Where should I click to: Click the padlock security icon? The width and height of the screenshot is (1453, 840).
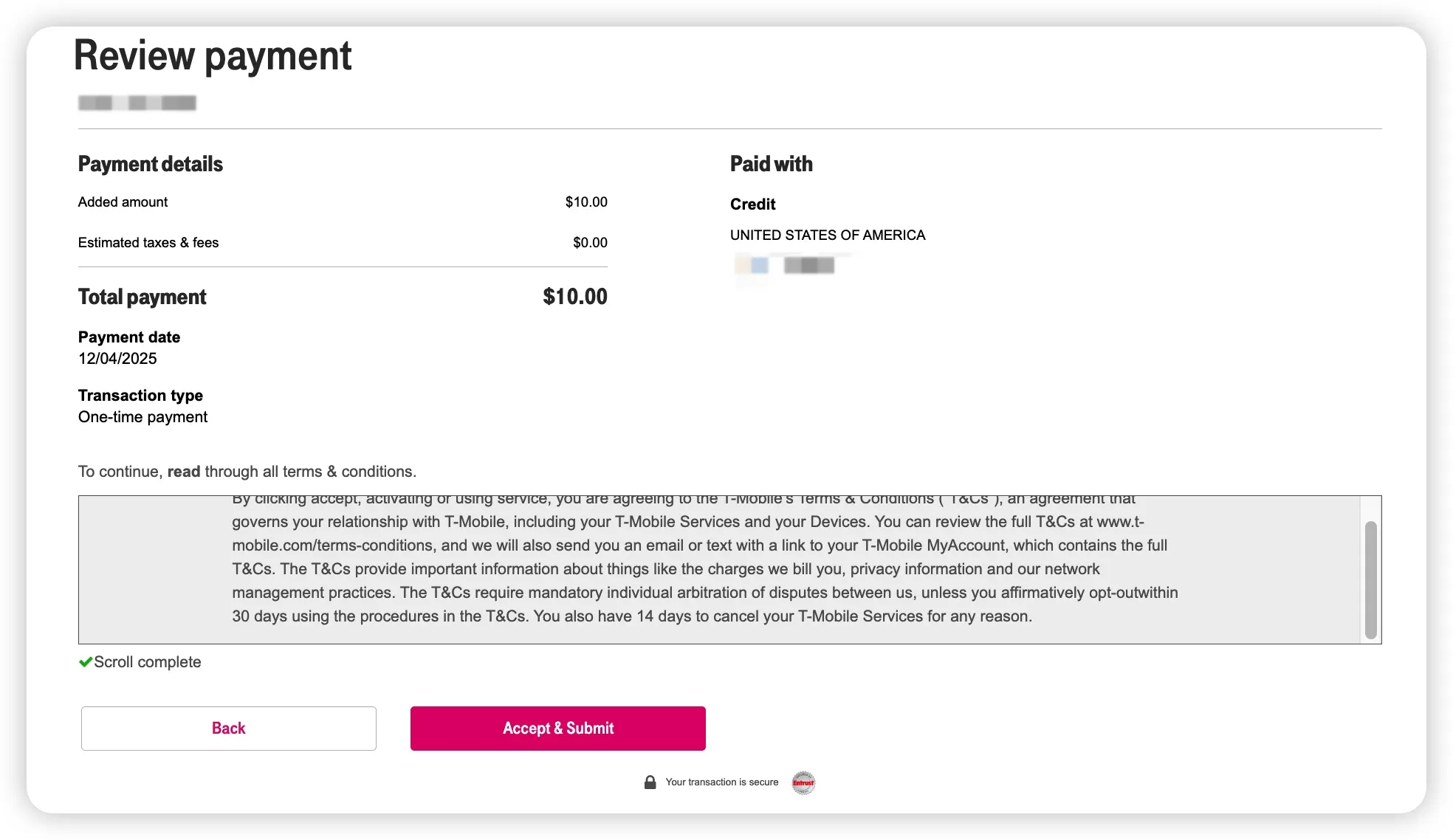pyautogui.click(x=650, y=782)
